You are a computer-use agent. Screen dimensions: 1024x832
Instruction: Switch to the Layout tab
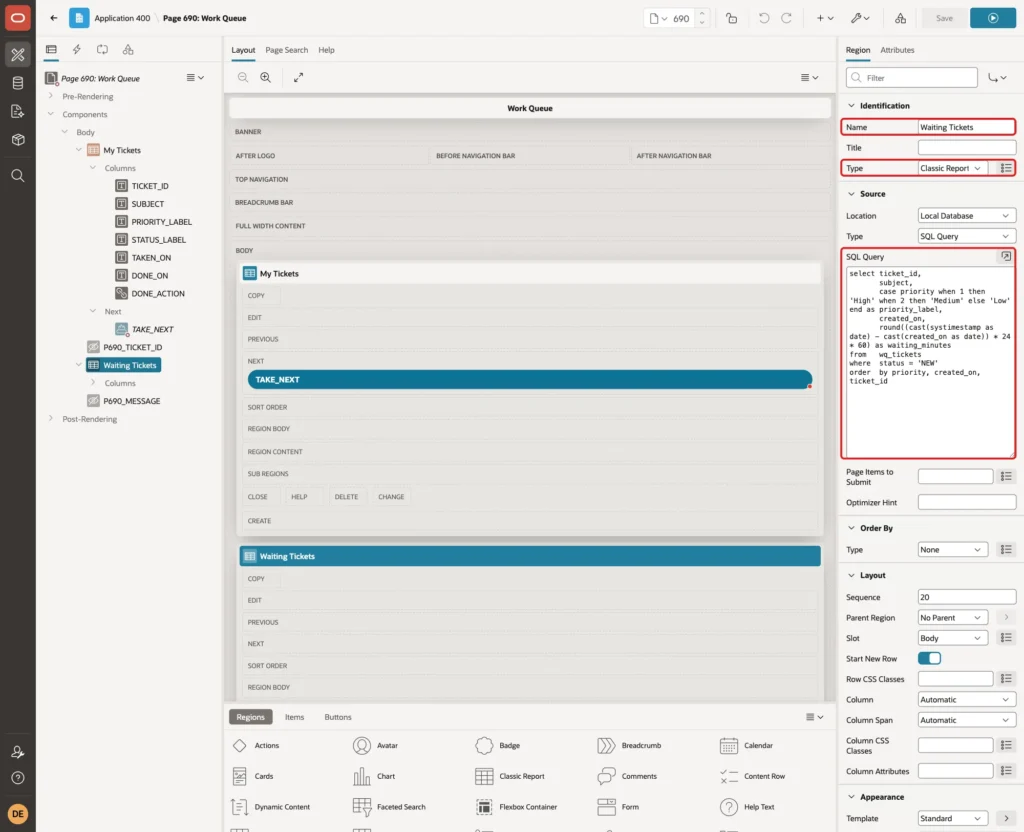coord(243,50)
